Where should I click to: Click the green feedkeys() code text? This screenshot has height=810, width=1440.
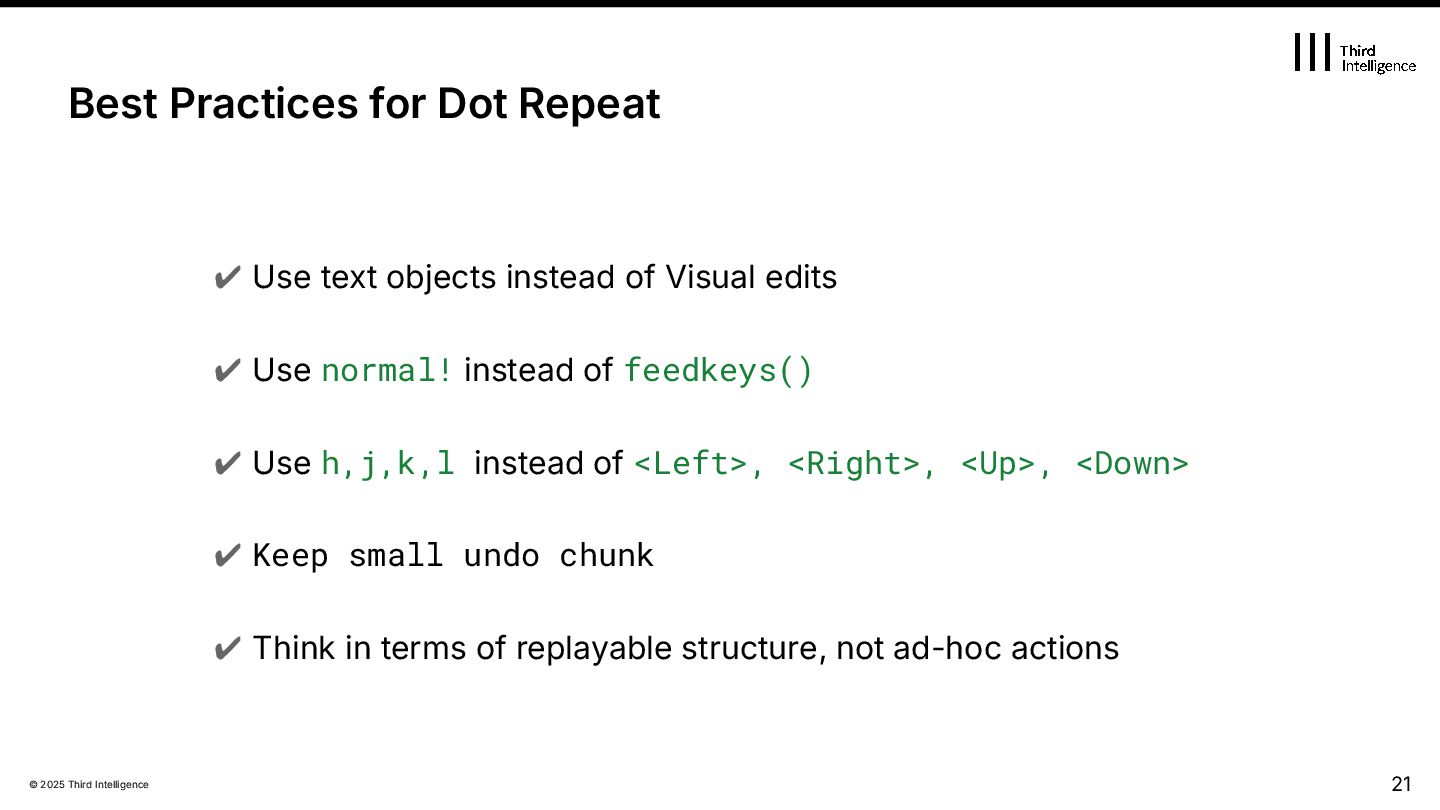718,371
